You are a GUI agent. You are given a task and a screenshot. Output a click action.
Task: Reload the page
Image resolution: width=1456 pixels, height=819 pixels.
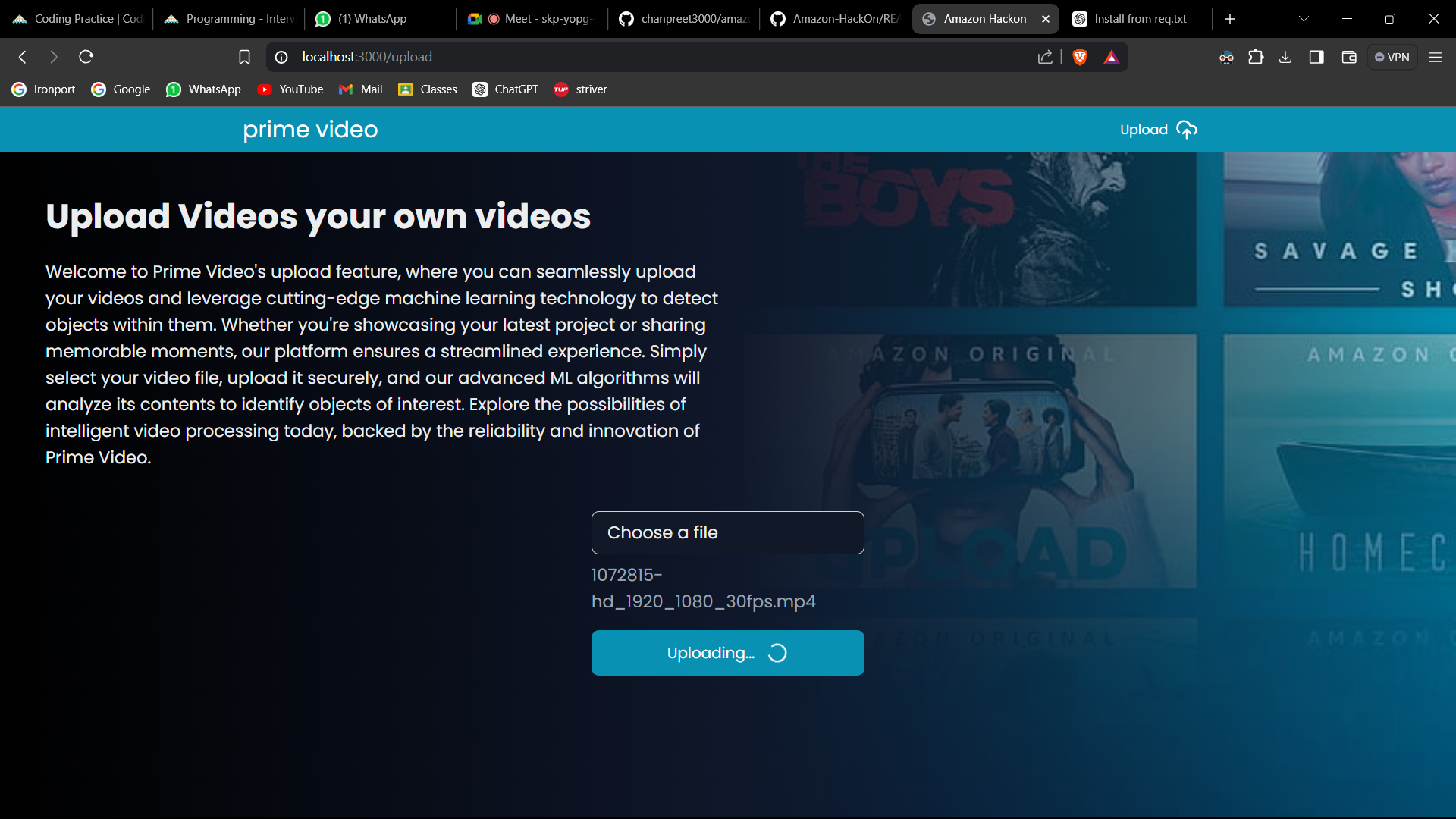[86, 57]
